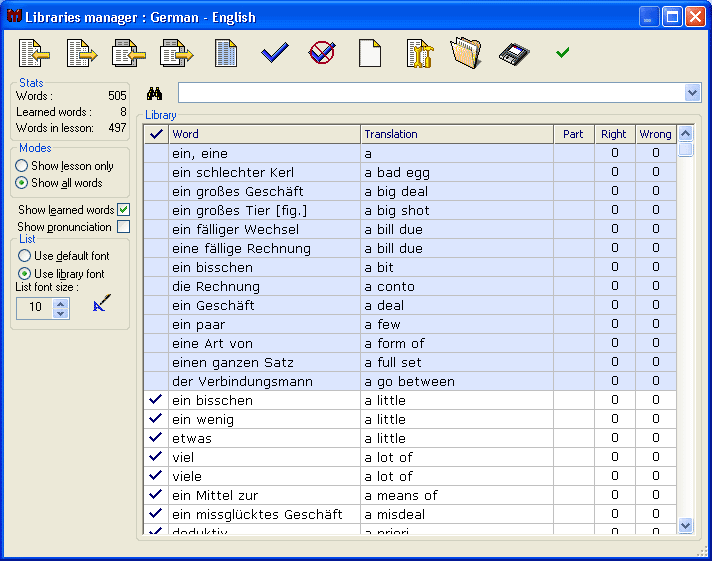
Task: Click the small green checkmark icon
Action: (562, 53)
